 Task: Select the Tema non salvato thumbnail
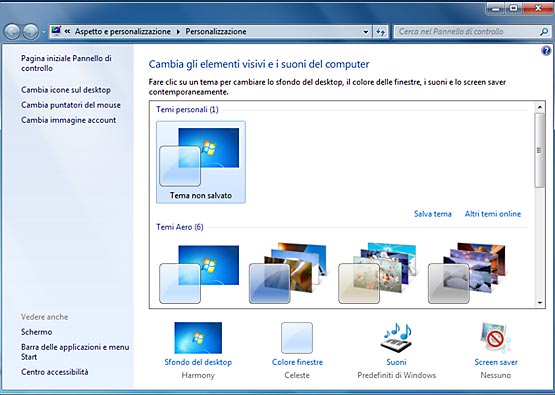(201, 162)
